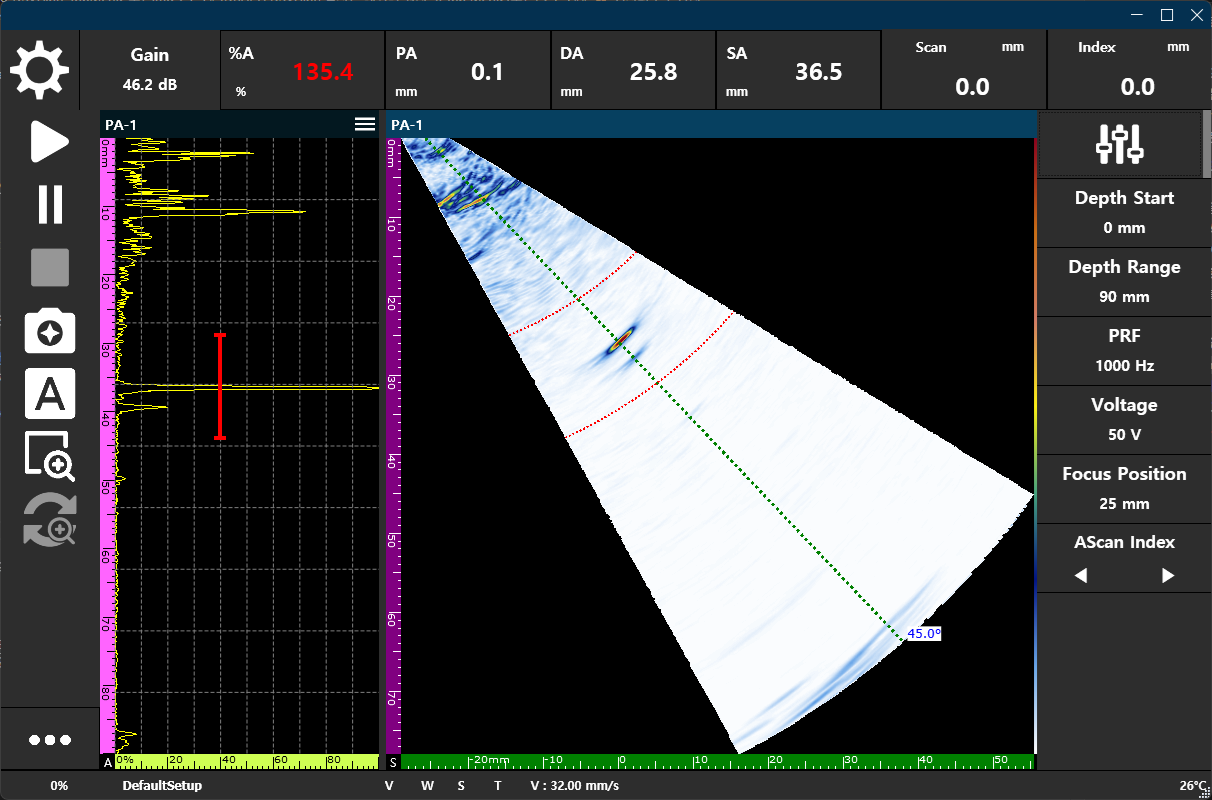Adjust the PRF 1000 Hz parameter
1212x800 pixels.
click(x=1124, y=350)
